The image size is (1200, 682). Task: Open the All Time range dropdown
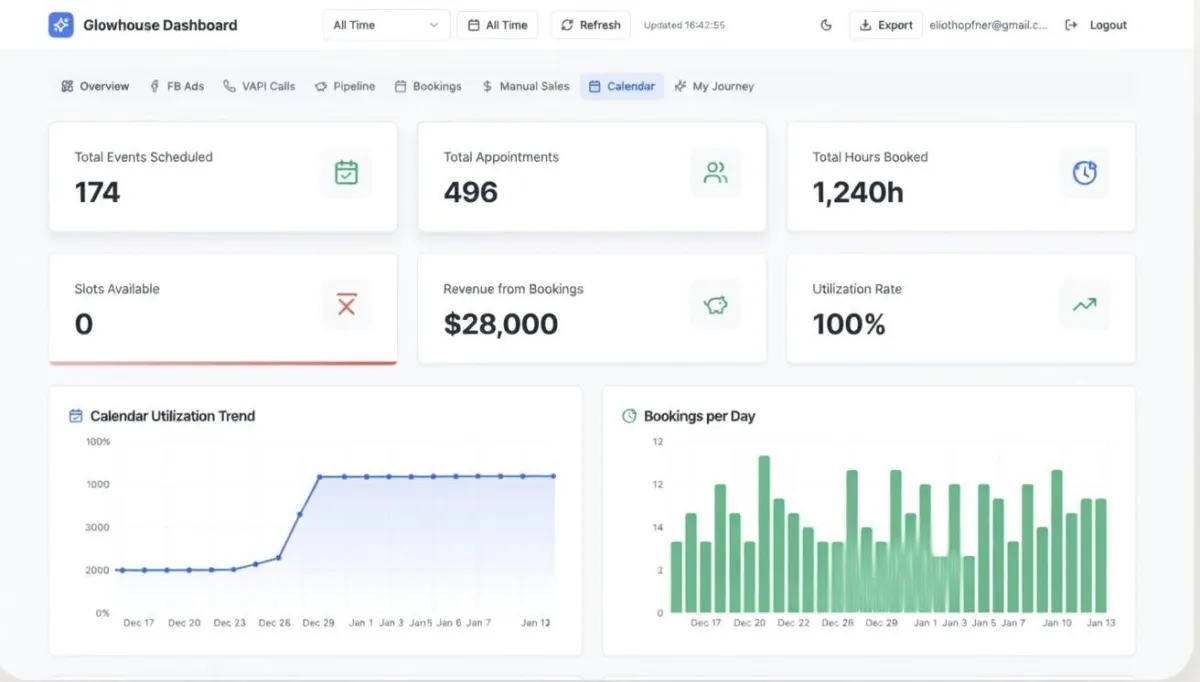coord(386,25)
